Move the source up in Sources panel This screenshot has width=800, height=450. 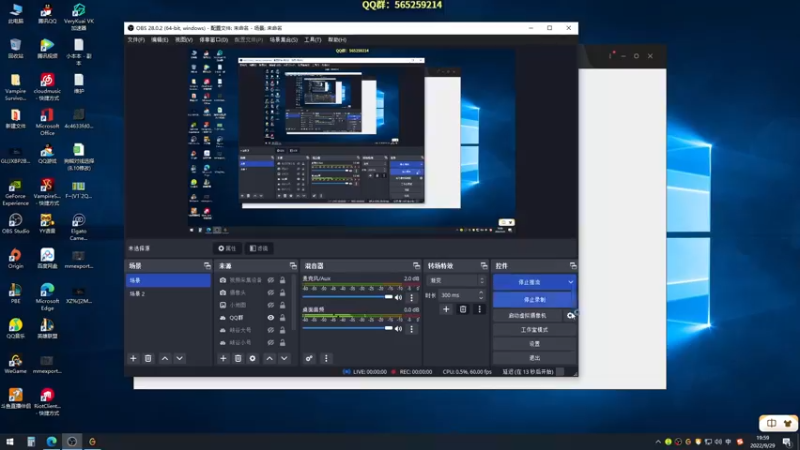coord(269,358)
